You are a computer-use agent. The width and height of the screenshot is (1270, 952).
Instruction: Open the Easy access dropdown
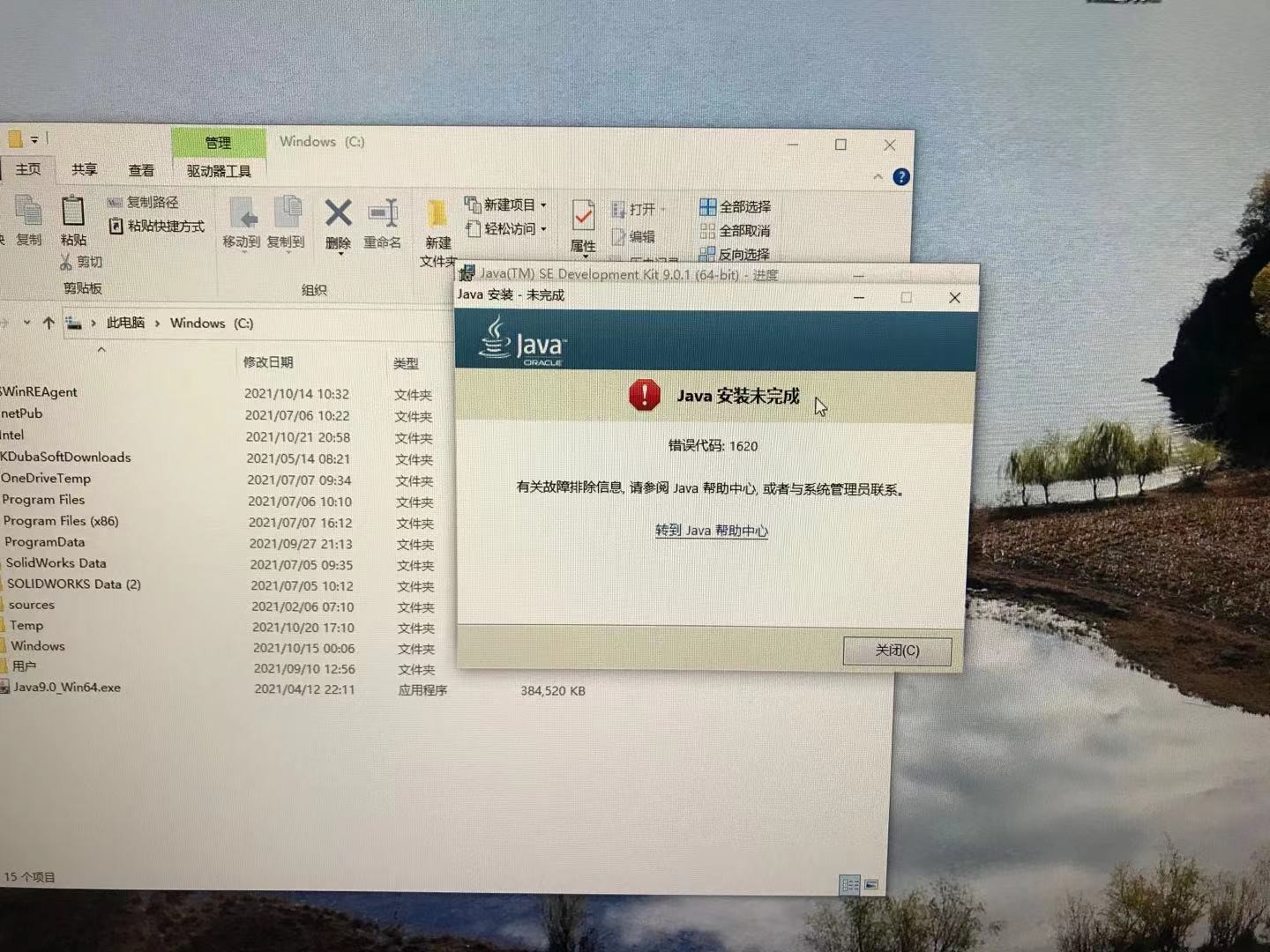click(x=505, y=229)
